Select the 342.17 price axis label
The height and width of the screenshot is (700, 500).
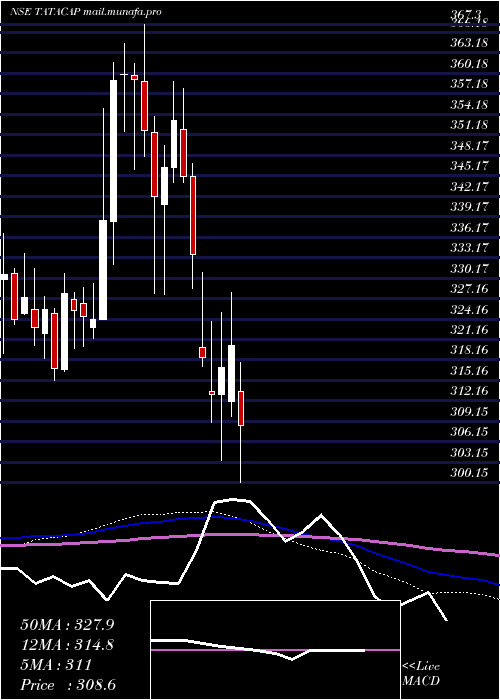point(469,187)
